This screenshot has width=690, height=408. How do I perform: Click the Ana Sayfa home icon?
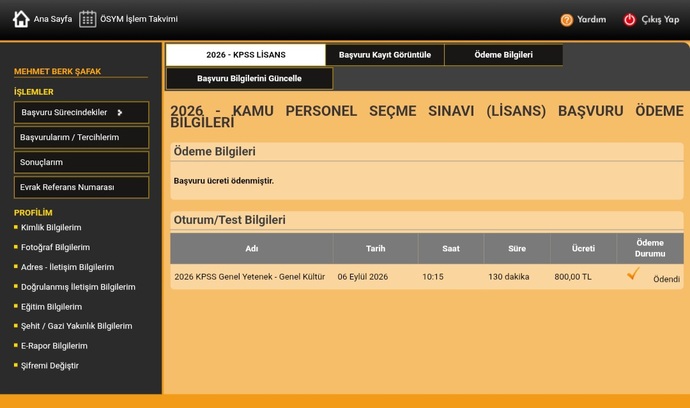pos(21,19)
